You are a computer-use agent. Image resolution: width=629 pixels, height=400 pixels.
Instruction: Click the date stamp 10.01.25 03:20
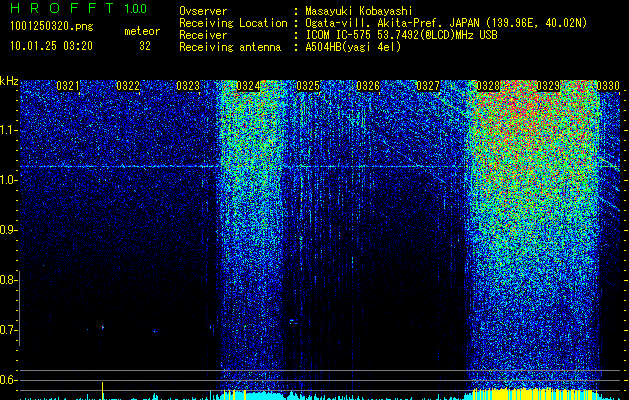(51, 46)
